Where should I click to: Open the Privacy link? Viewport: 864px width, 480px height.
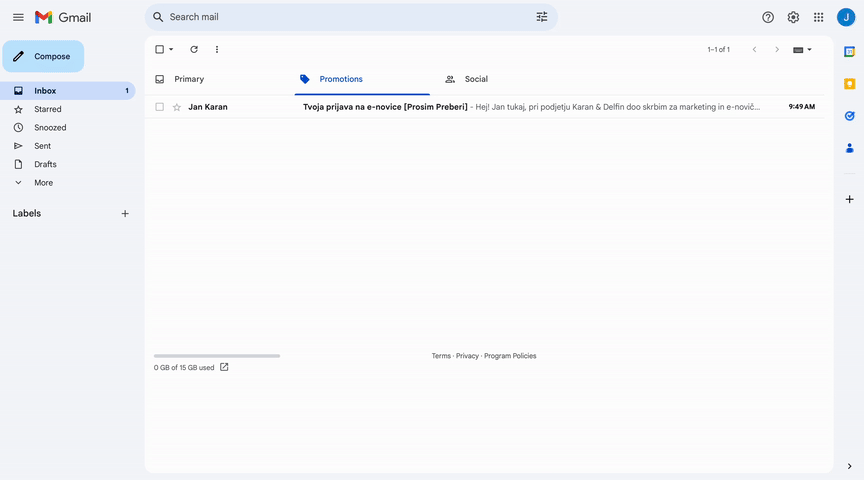pos(467,356)
